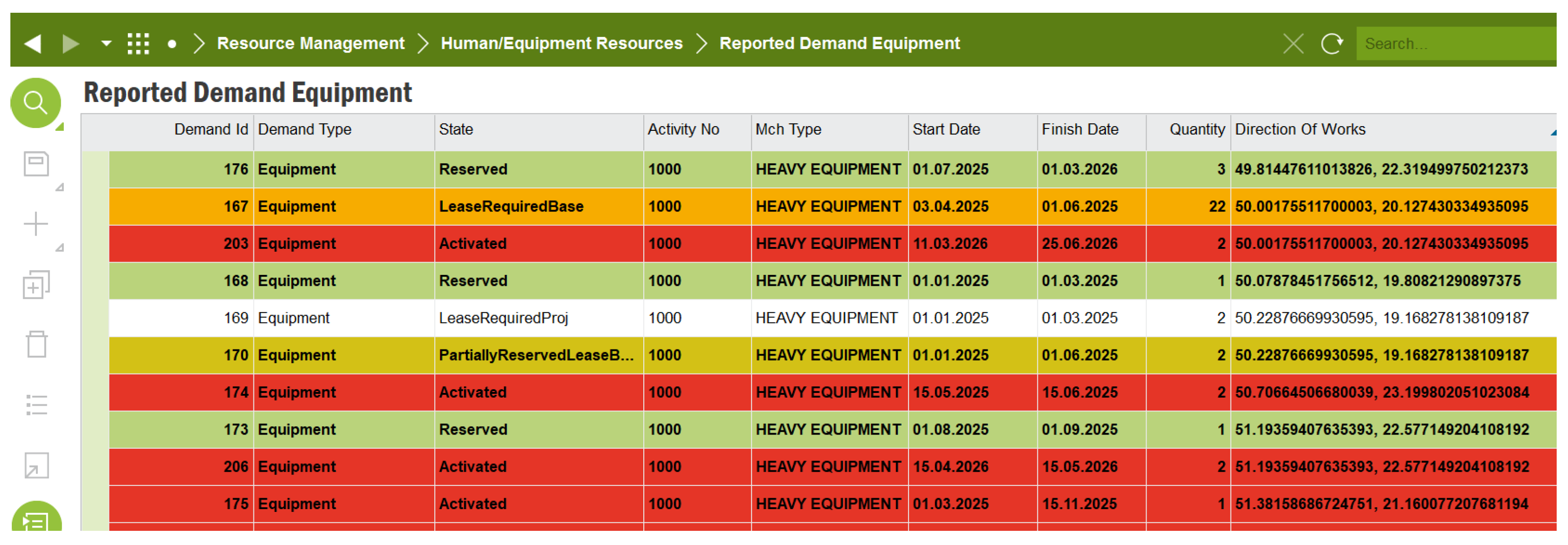
Task: Expand options triangle beside save icon
Action: click(59, 187)
